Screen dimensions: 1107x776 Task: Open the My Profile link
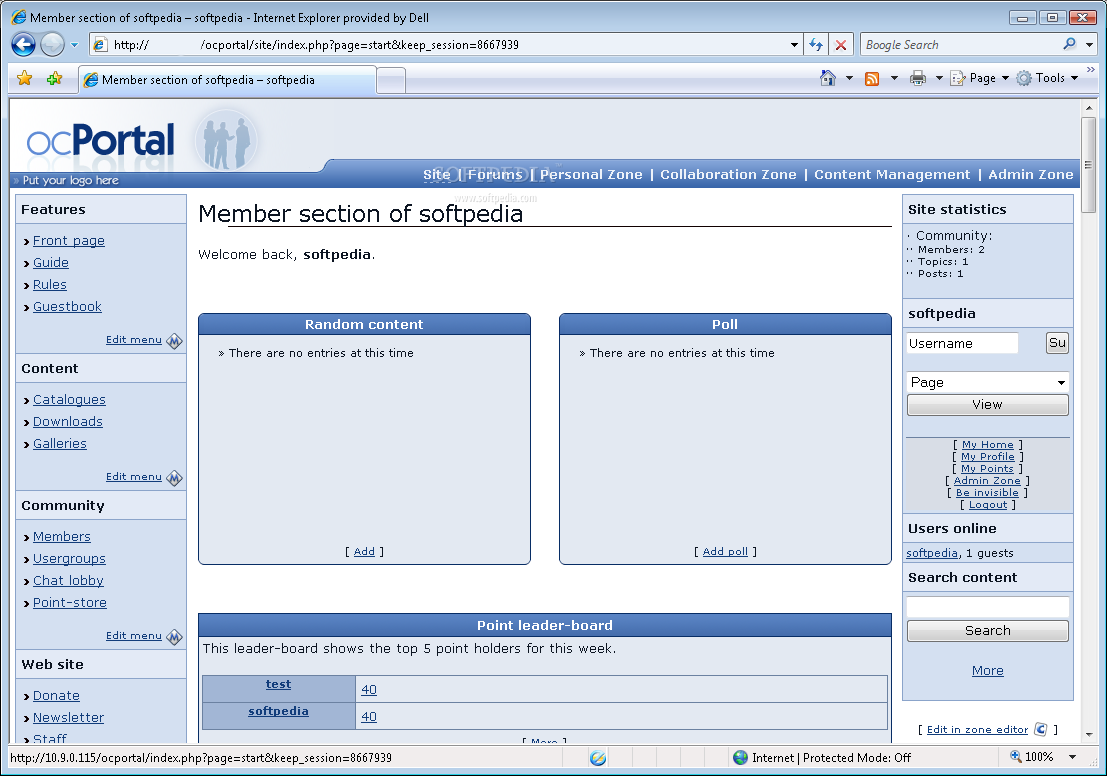click(988, 457)
